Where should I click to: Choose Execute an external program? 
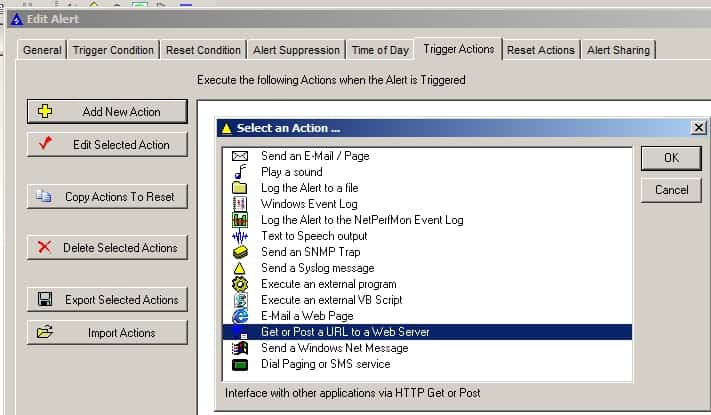click(x=427, y=284)
